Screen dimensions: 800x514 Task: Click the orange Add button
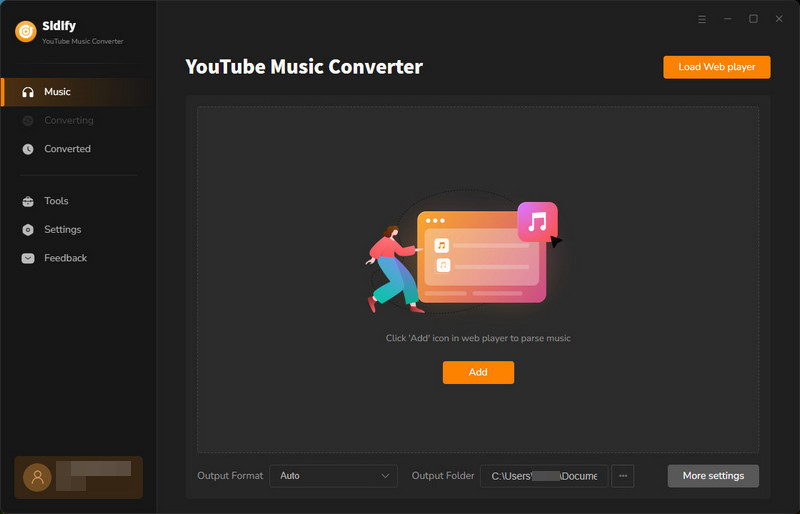[478, 372]
